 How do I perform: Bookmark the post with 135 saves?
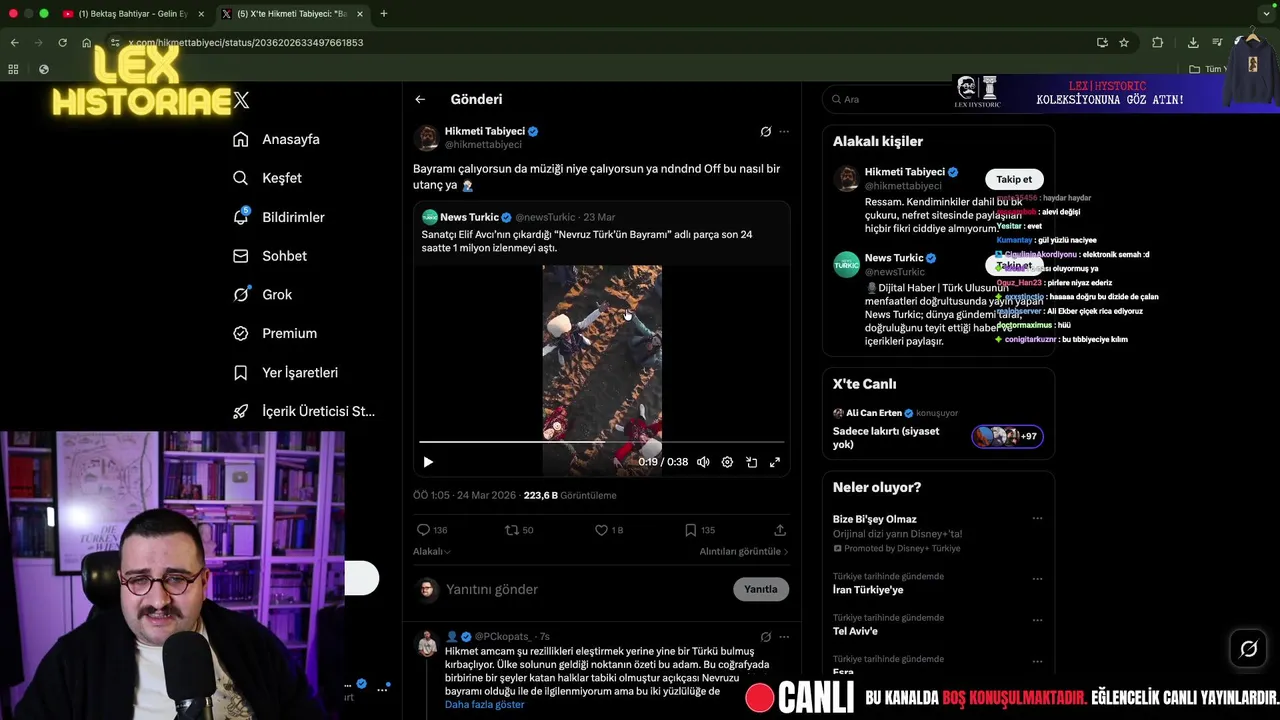pyautogui.click(x=700, y=530)
